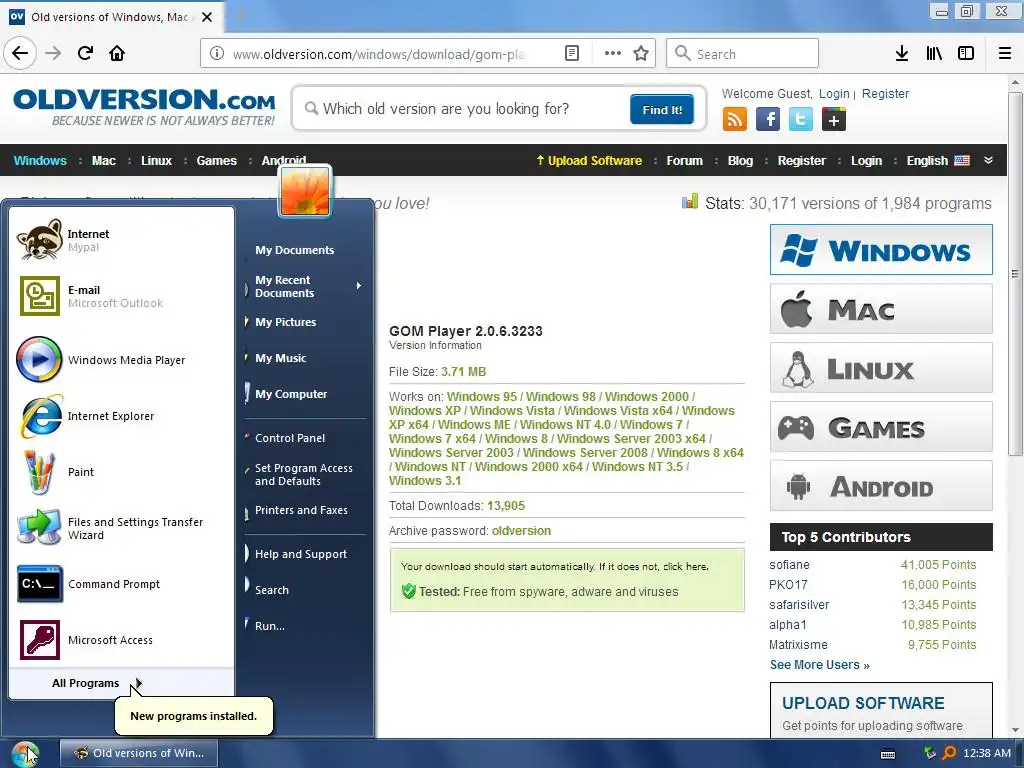Toggle Reader View in address bar

coord(571,53)
